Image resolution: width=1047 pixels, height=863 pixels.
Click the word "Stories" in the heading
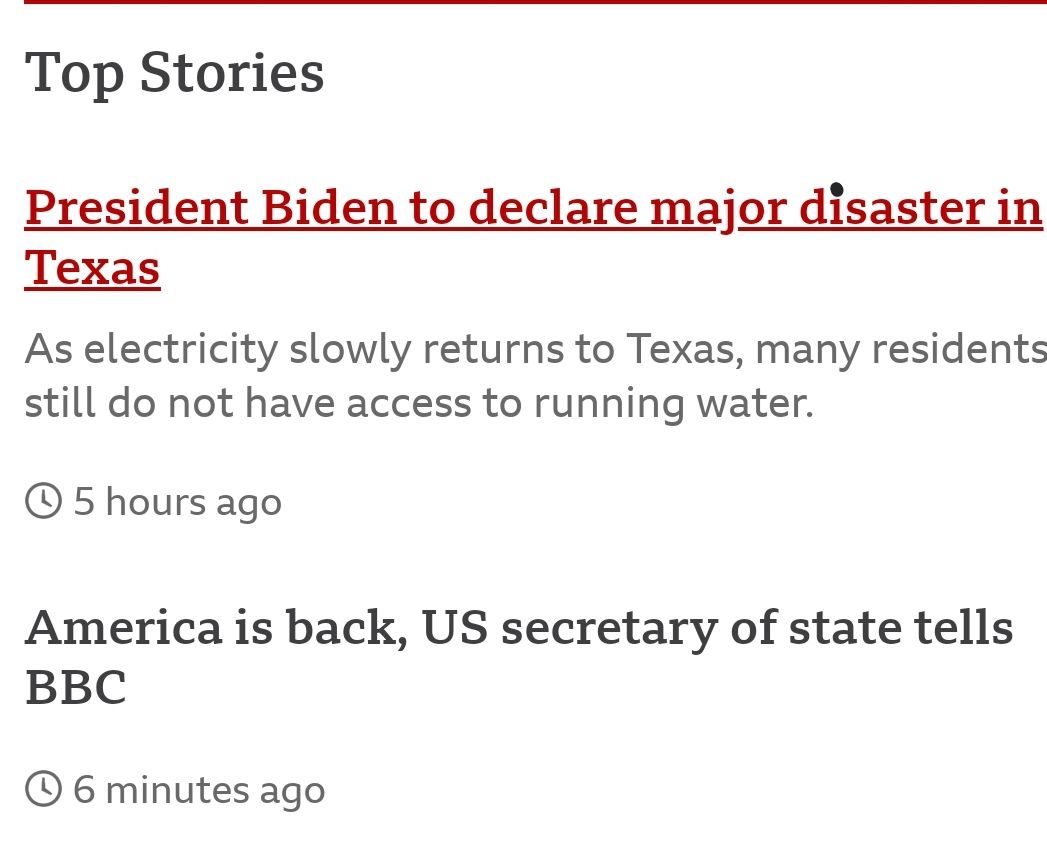coord(232,72)
